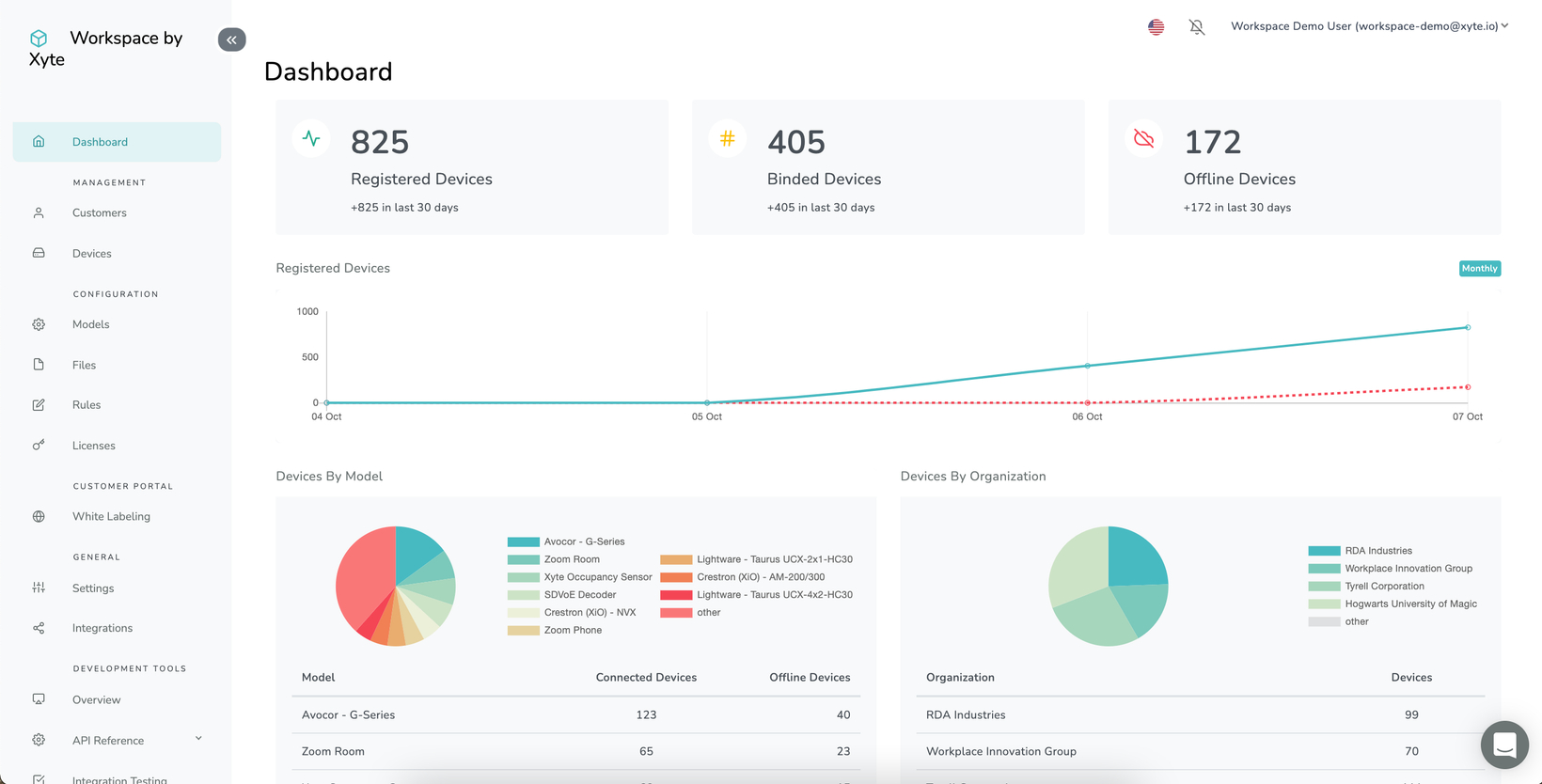Click the Integrations share icon
The width and height of the screenshot is (1542, 784).
[x=39, y=628]
